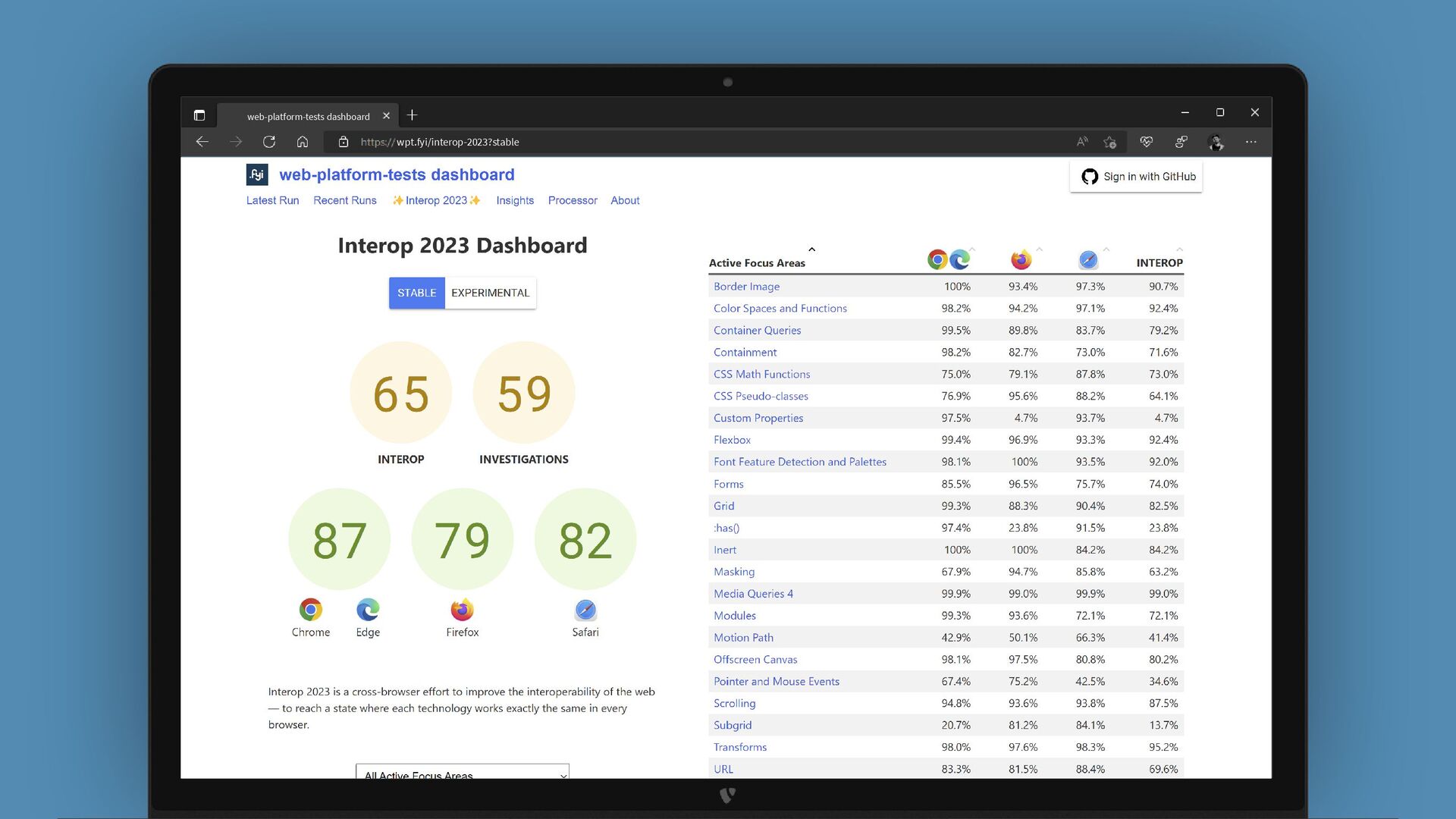The image size is (1456, 819).
Task: Click Edge icon under score 87
Action: pos(368,609)
